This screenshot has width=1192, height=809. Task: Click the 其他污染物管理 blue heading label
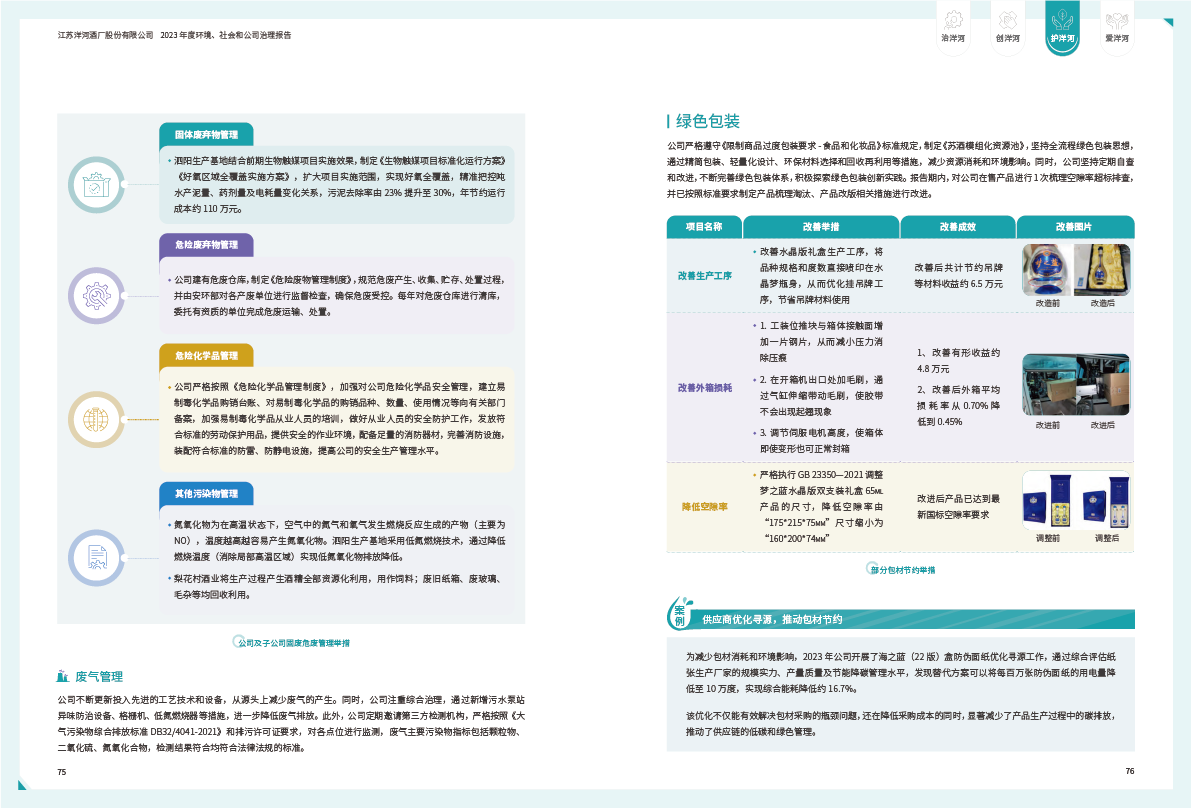click(x=206, y=494)
